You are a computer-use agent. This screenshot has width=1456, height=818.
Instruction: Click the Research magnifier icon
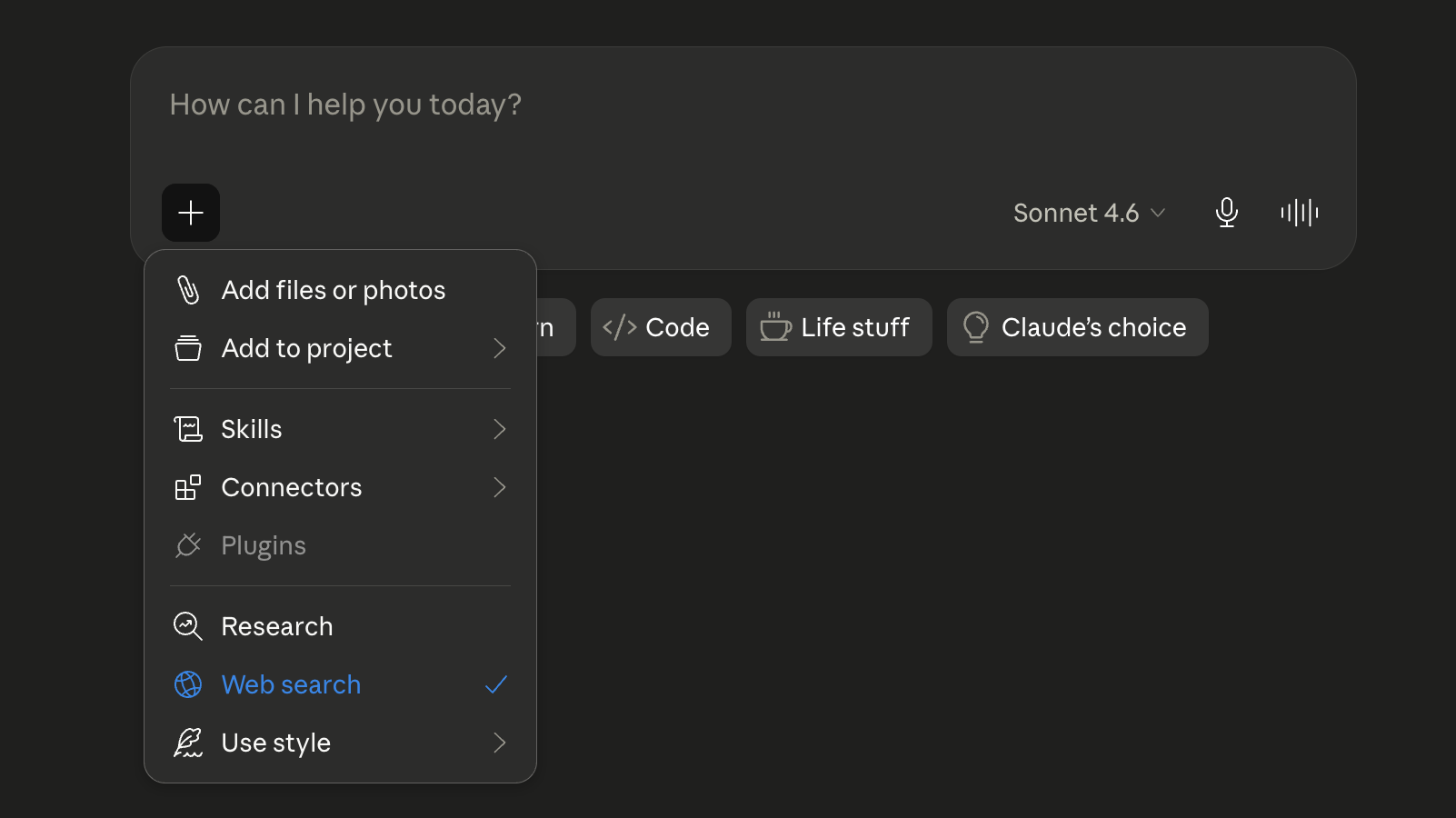(x=188, y=626)
